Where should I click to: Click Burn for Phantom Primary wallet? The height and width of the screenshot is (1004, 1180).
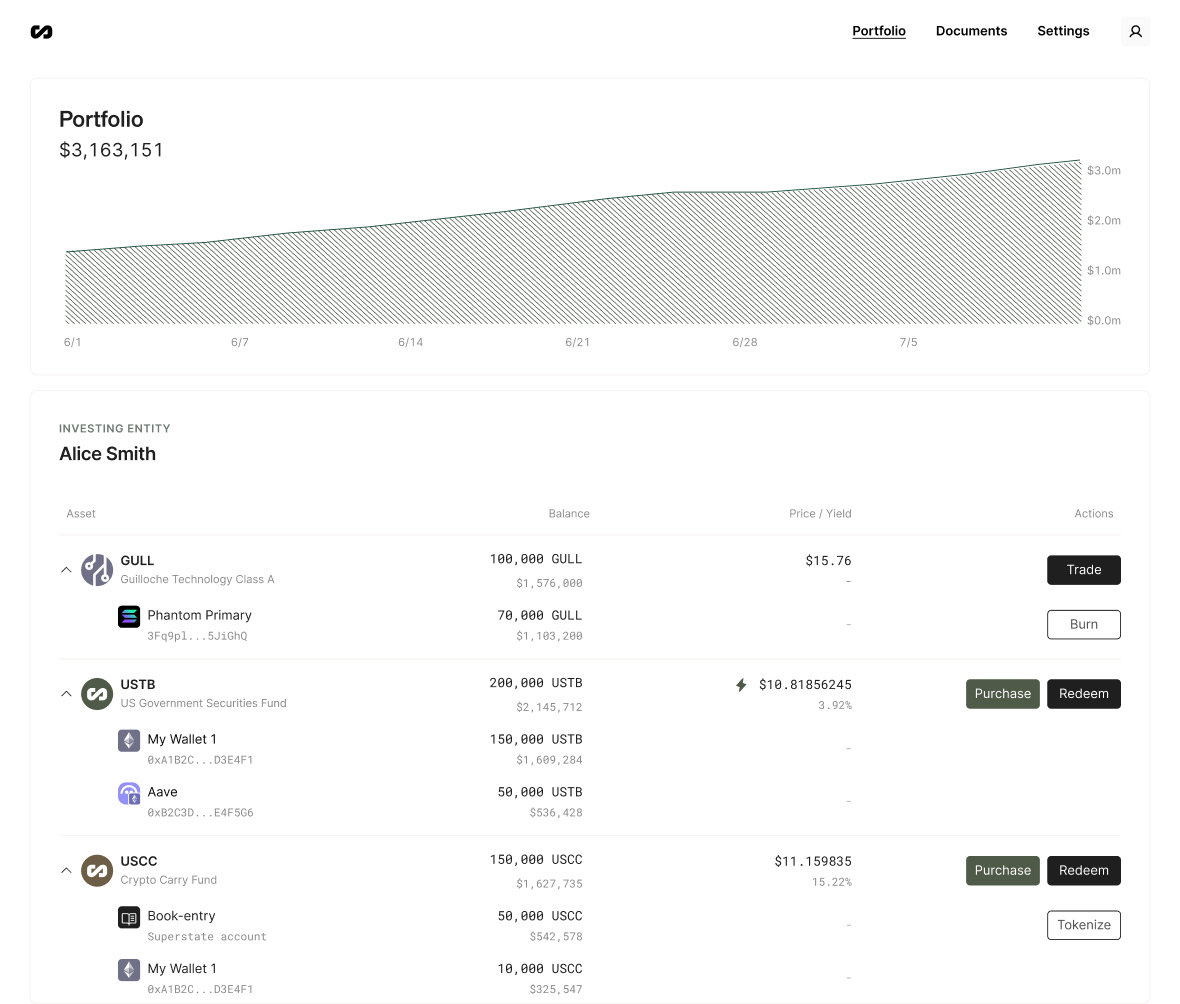pos(1083,624)
